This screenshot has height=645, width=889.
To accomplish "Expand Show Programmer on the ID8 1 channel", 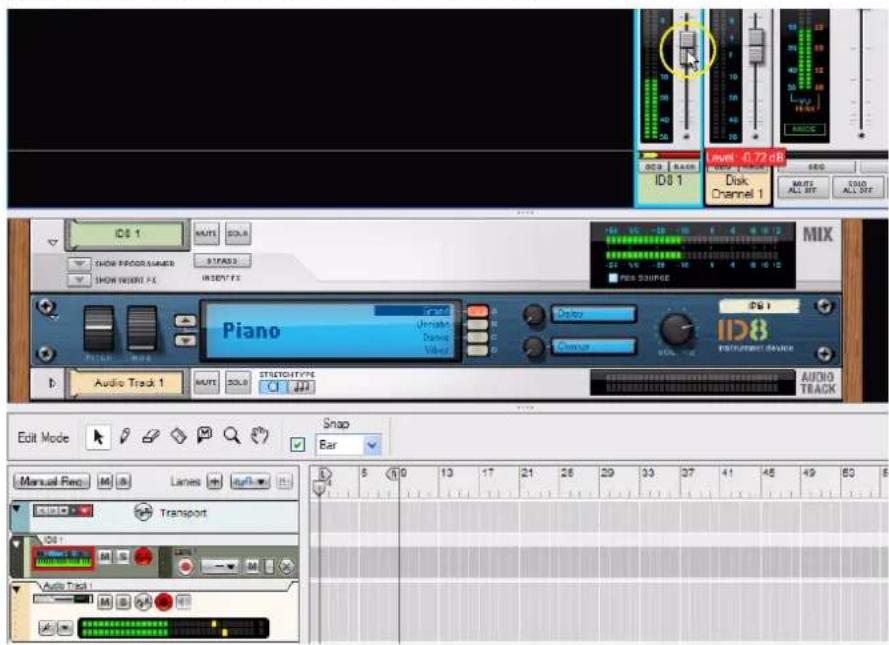I will coord(79,264).
